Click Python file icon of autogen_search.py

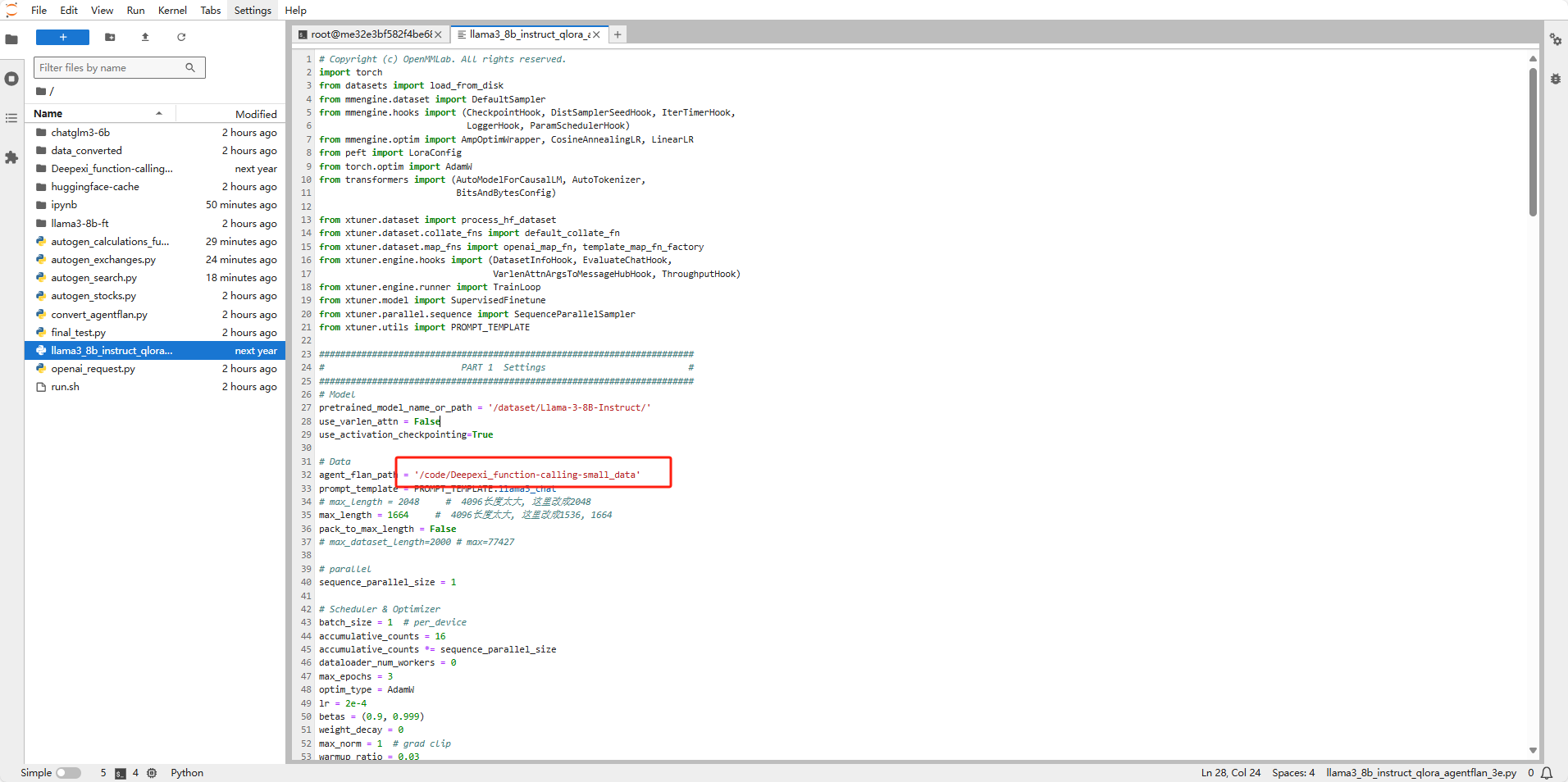41,278
